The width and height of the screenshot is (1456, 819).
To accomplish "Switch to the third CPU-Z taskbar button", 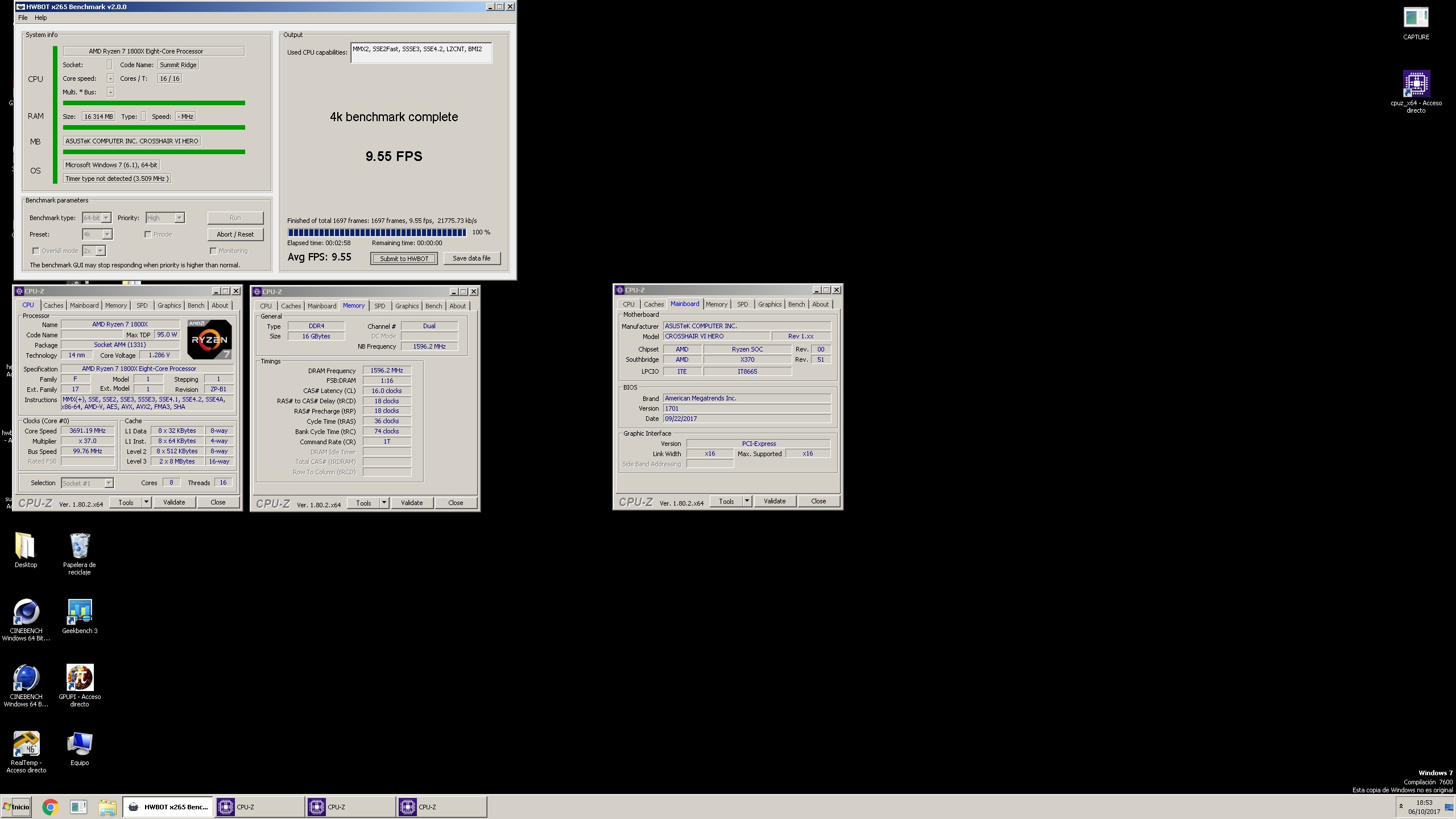I will click(x=441, y=806).
